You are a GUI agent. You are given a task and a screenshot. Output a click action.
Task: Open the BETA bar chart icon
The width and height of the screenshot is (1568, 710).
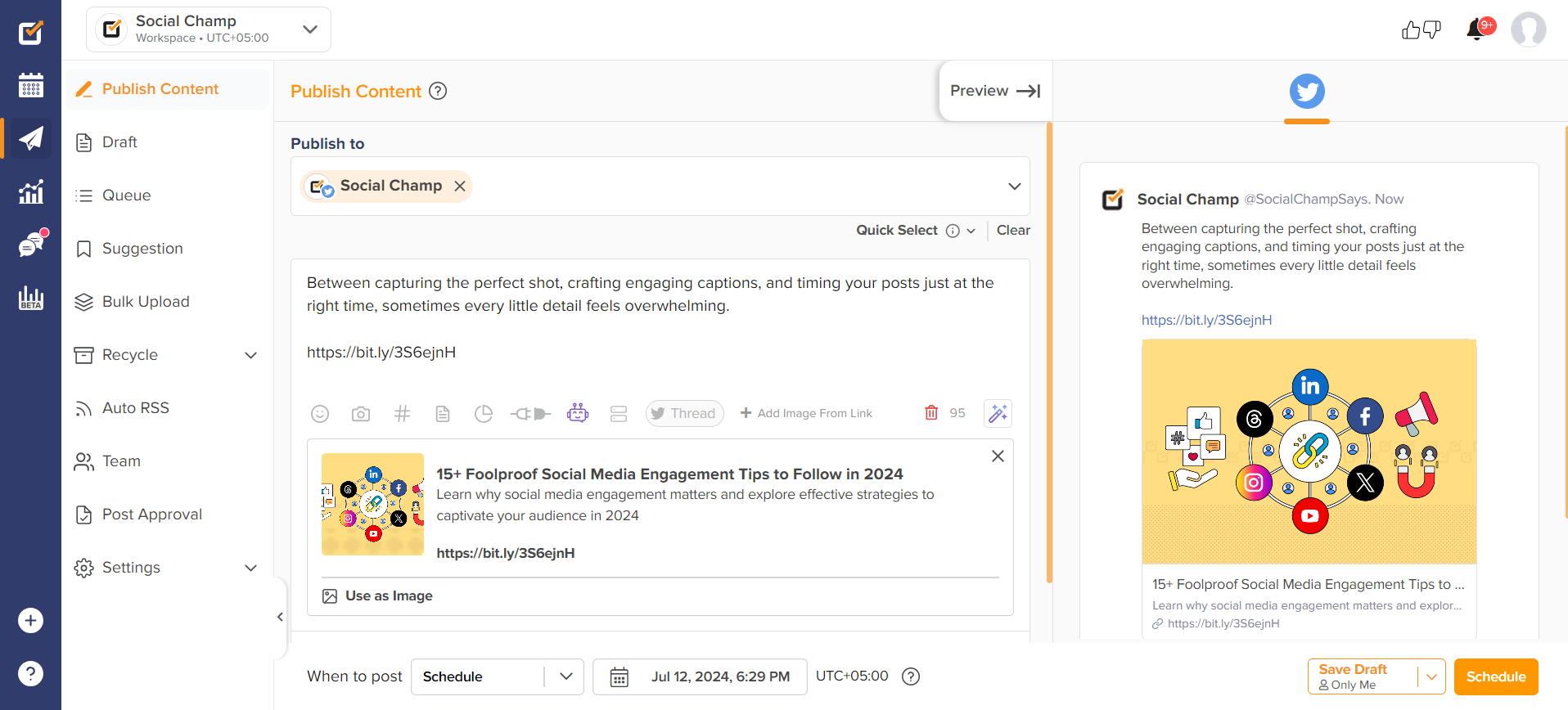30,298
